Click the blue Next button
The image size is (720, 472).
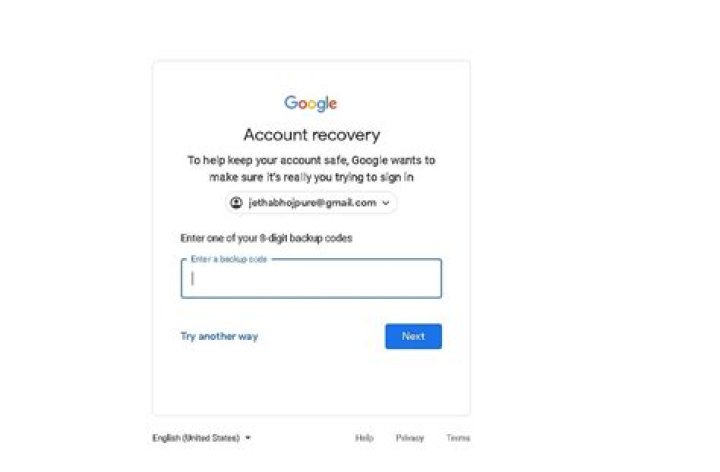413,336
